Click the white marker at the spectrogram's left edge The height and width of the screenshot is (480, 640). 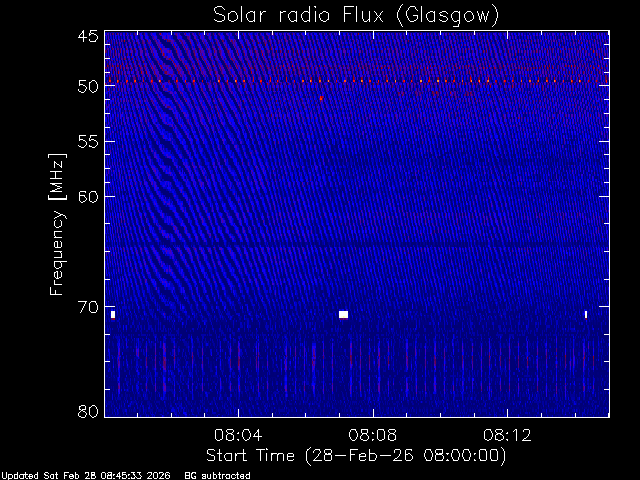[113, 314]
